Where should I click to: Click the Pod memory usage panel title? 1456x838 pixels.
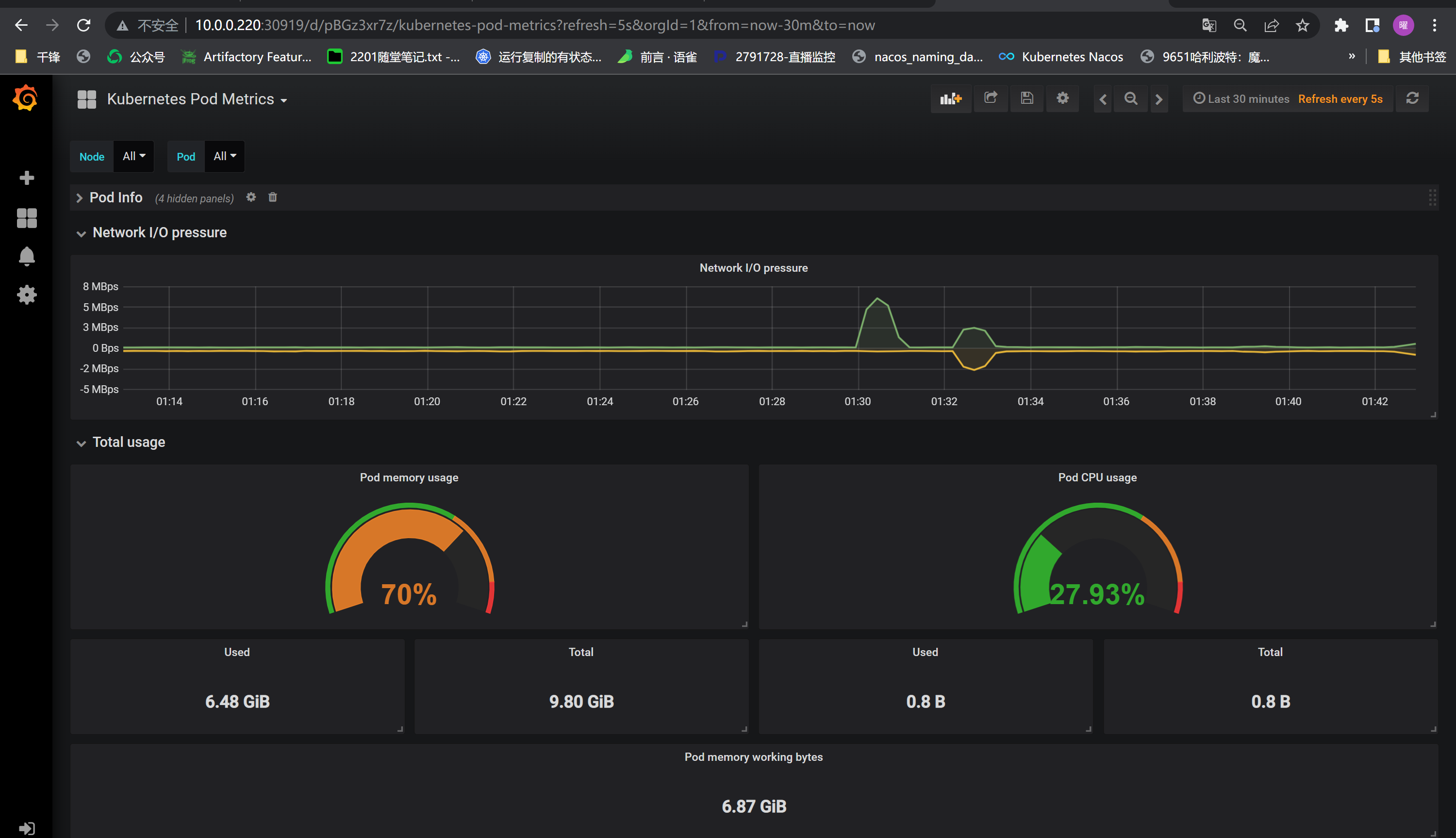click(x=409, y=477)
